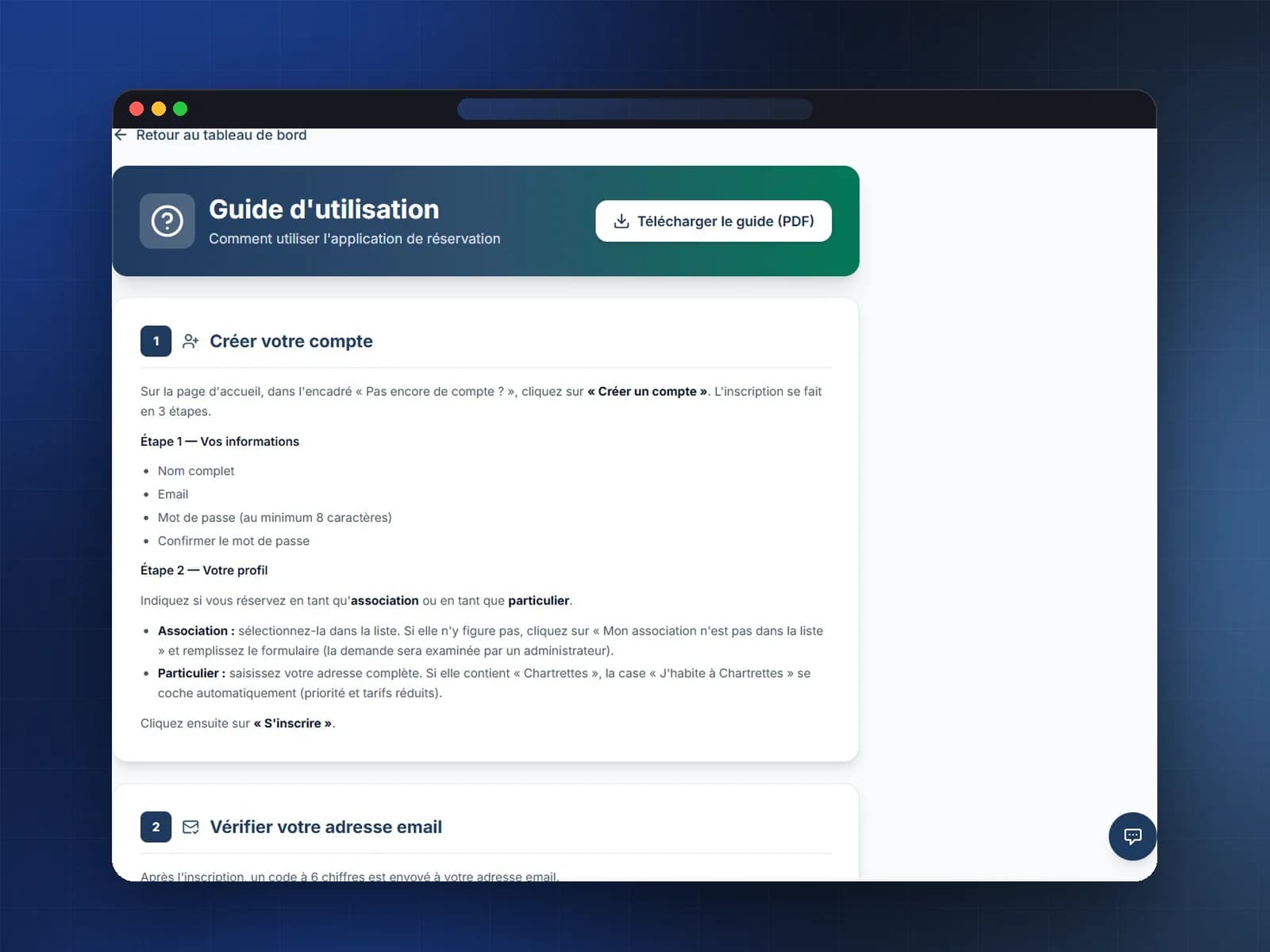Open the chat bubble widget
Screen dimensions: 1270x952
point(1133,836)
